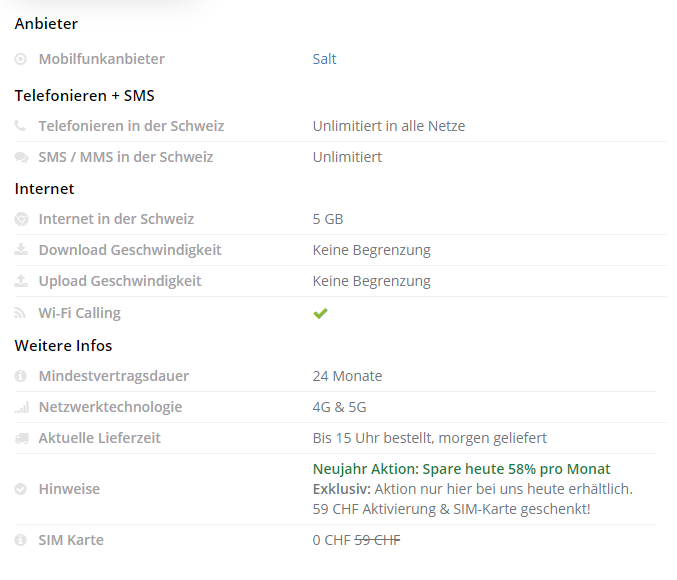
Task: Click the truck icon beside Aktuelle Lieferzeit
Action: tap(21, 438)
